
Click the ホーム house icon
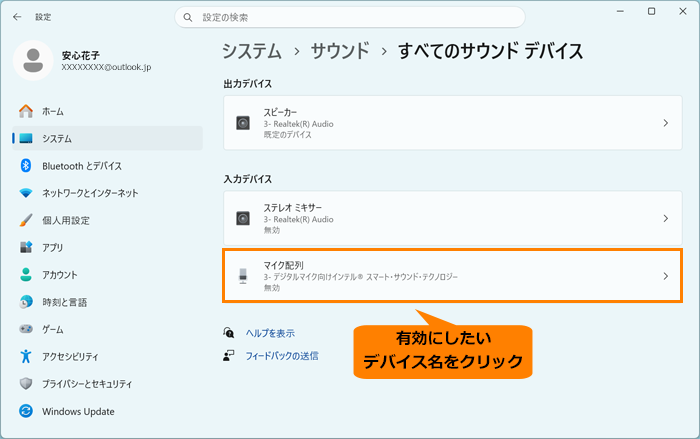tap(26, 111)
